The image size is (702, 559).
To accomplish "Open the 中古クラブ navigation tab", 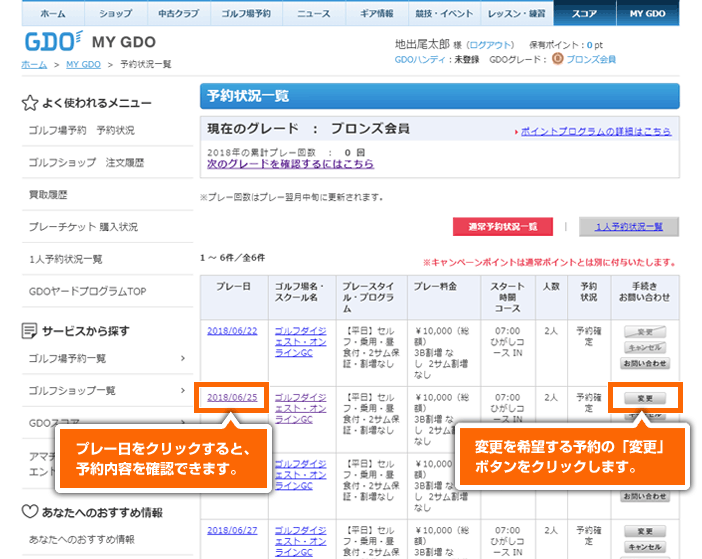I will pos(179,13).
